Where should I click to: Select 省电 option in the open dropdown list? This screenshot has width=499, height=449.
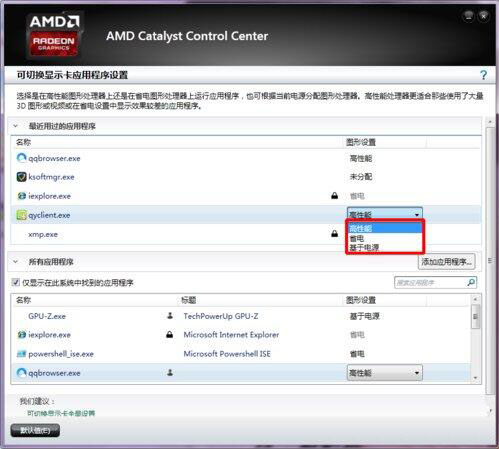point(385,238)
